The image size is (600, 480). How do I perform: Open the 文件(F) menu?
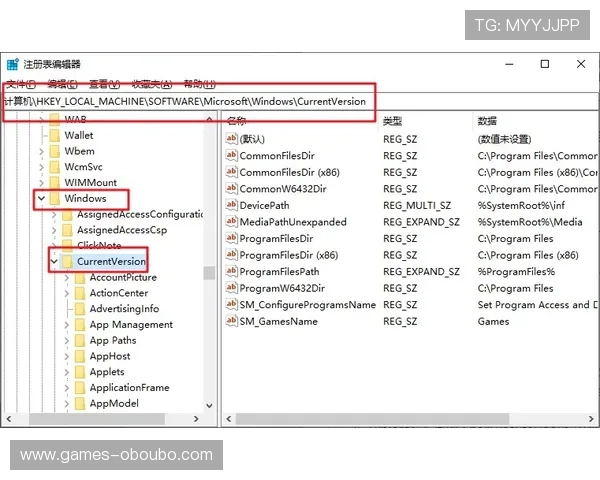pyautogui.click(x=21, y=85)
